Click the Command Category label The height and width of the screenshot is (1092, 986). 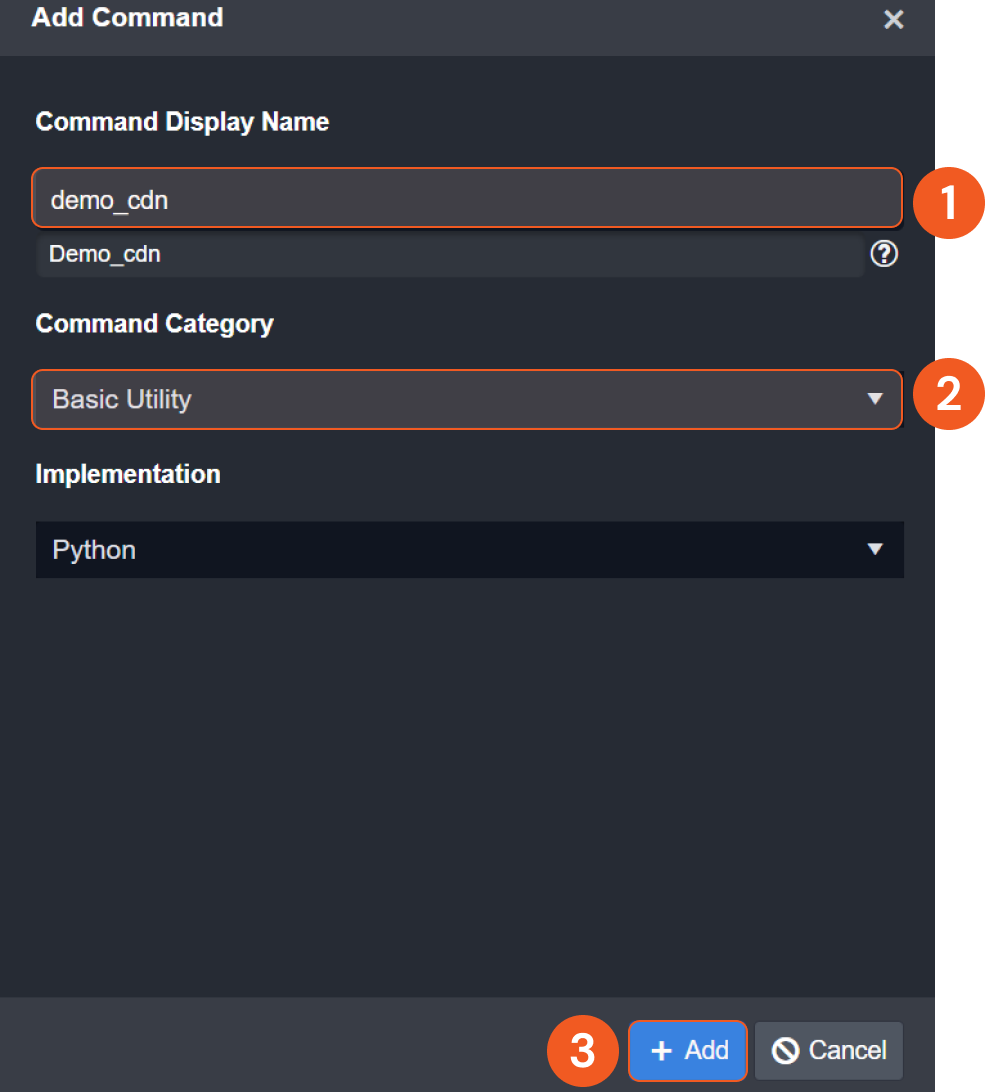tap(154, 324)
